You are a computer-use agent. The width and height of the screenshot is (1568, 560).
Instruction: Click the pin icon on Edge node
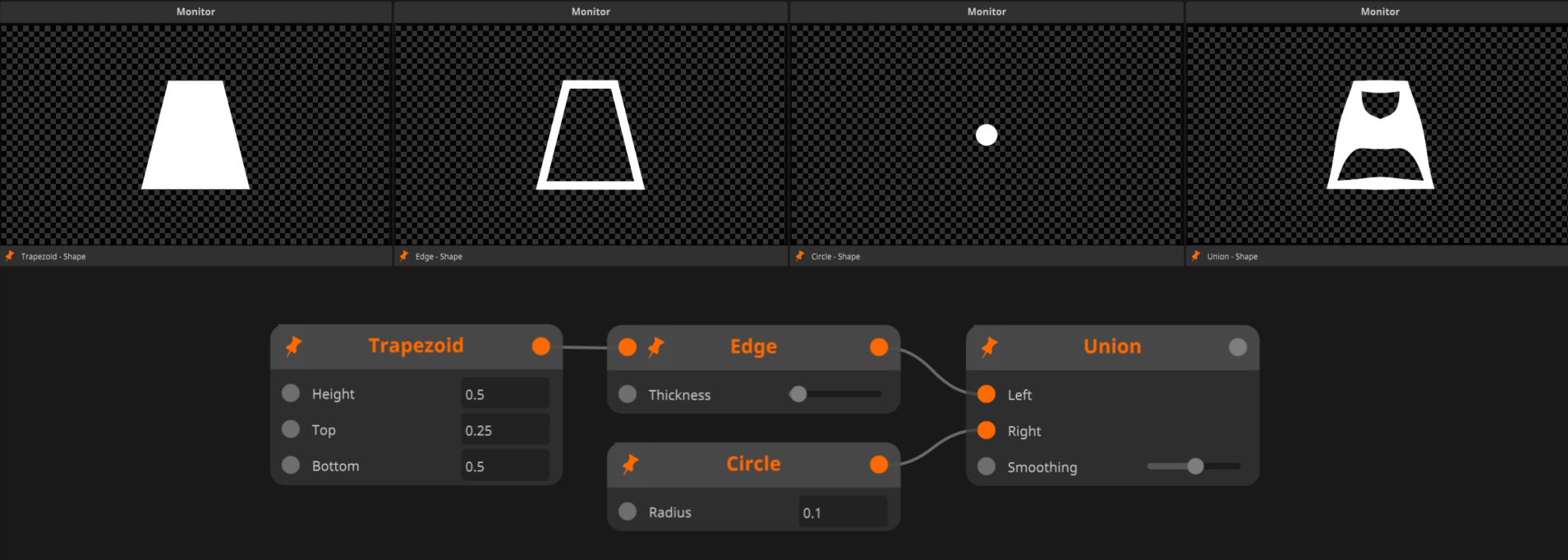pyautogui.click(x=655, y=347)
